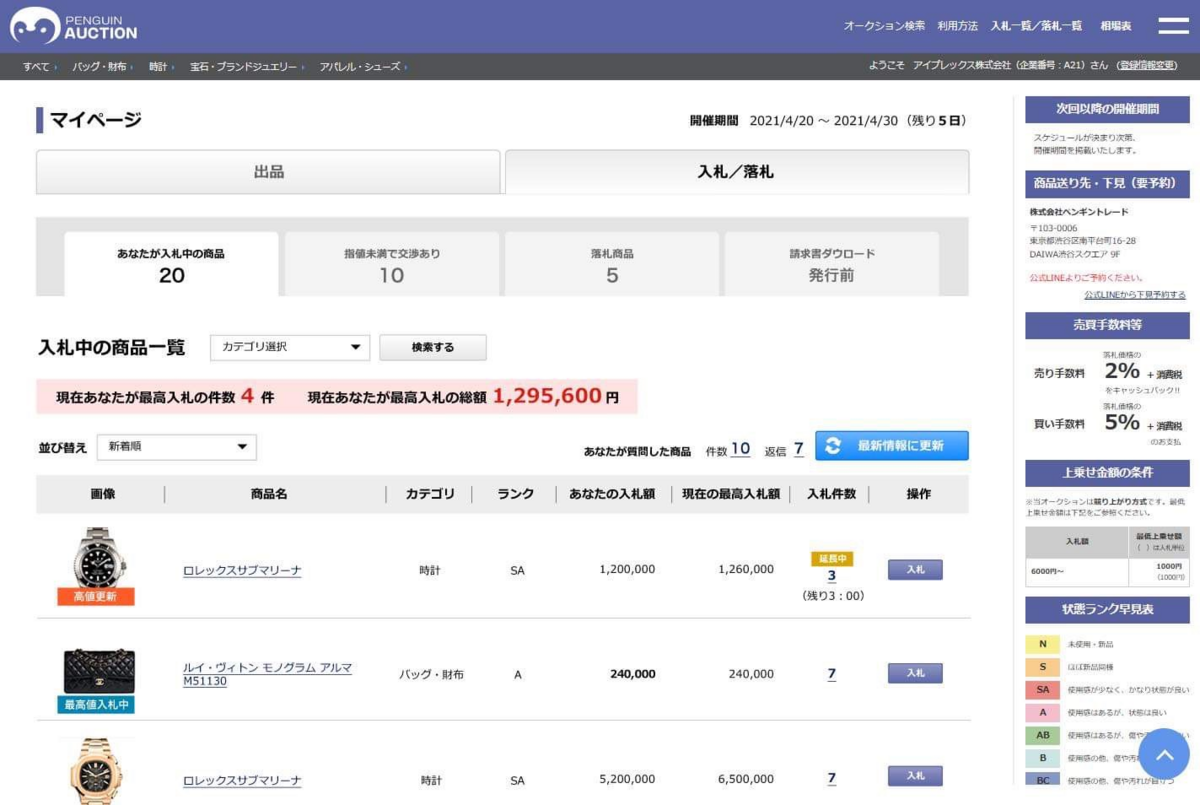Open the カテゴリ選択 dropdown

coord(290,347)
